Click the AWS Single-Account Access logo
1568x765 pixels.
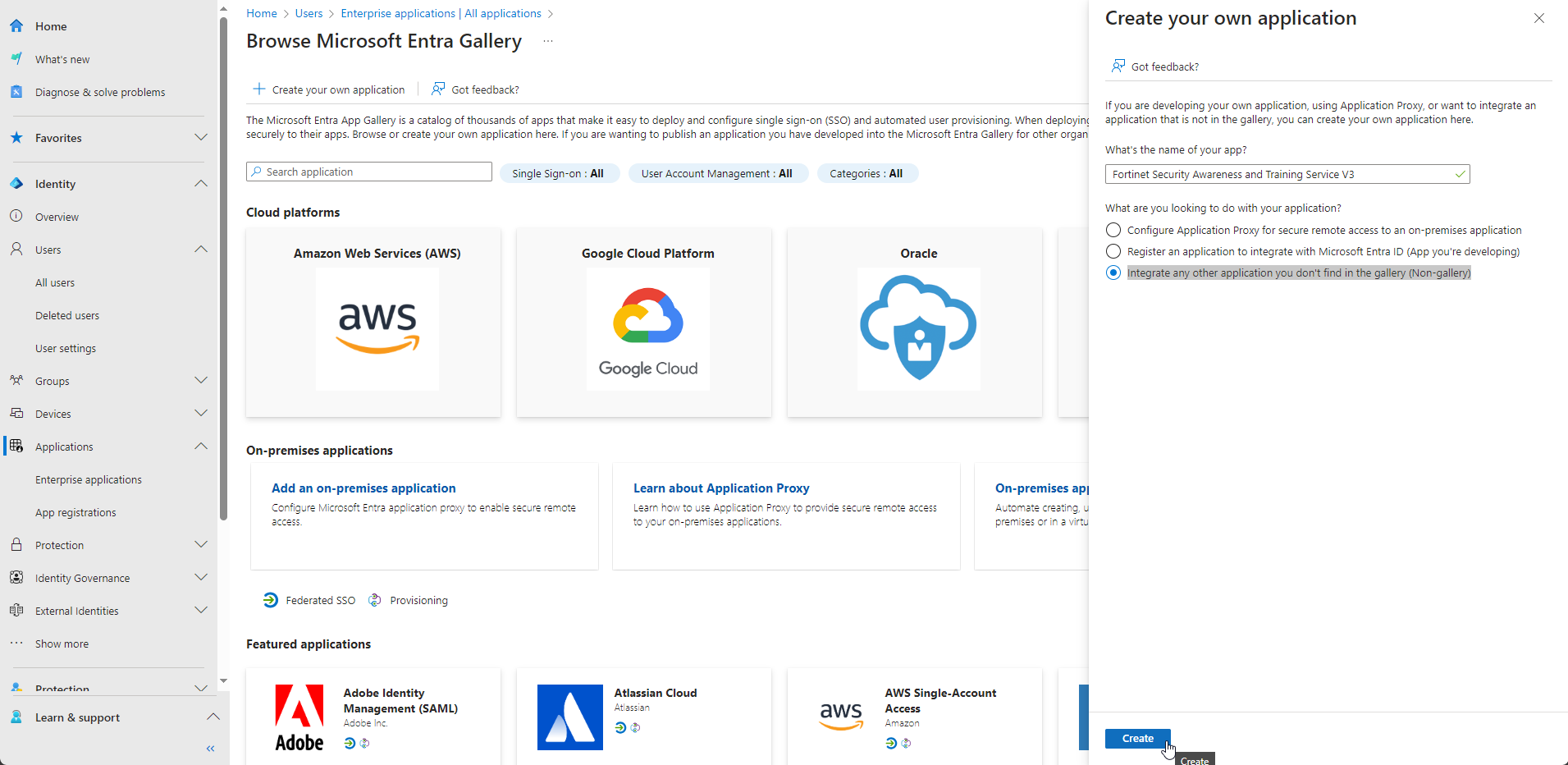[x=841, y=717]
